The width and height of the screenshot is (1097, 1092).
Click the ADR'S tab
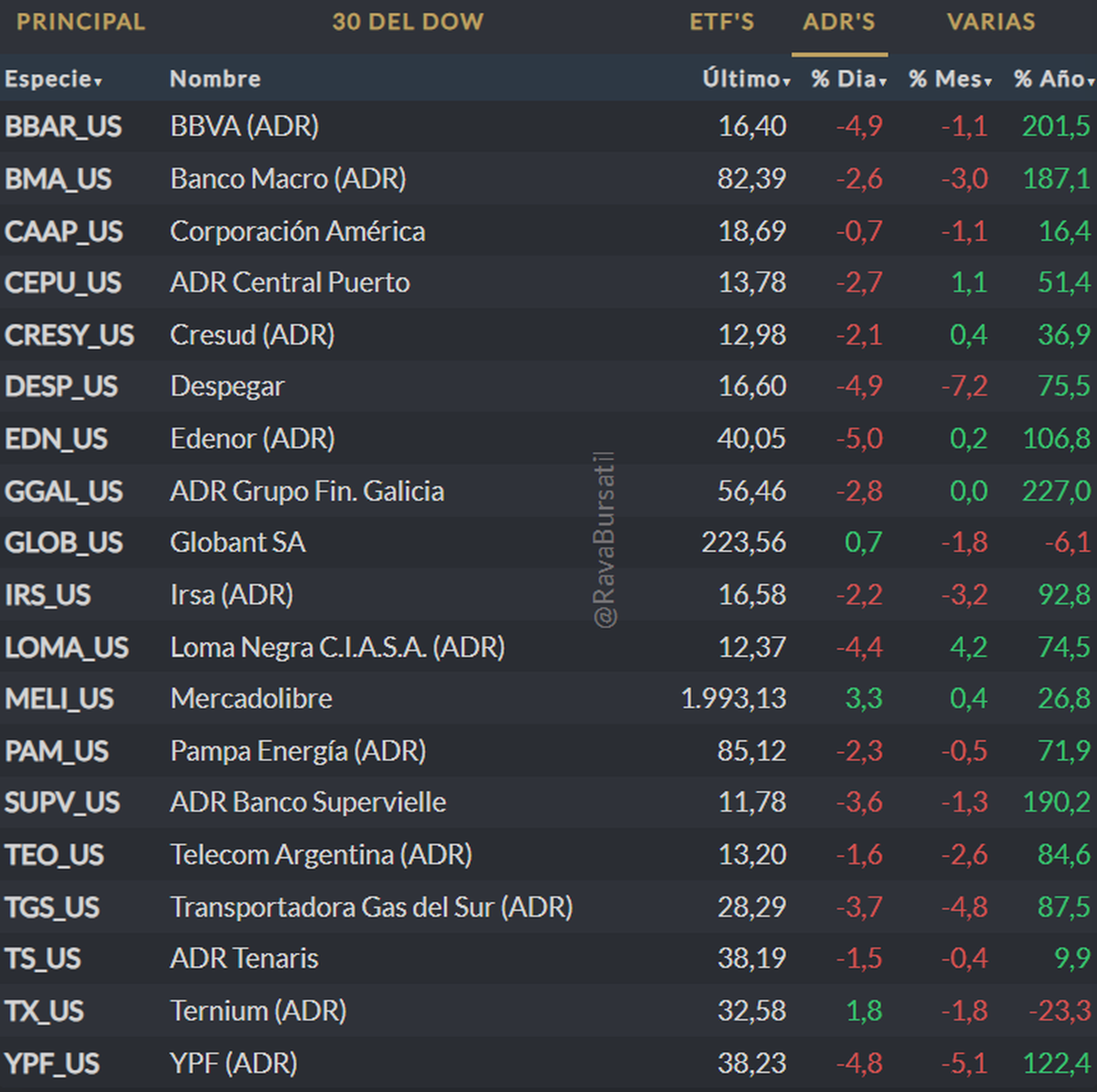tap(838, 22)
